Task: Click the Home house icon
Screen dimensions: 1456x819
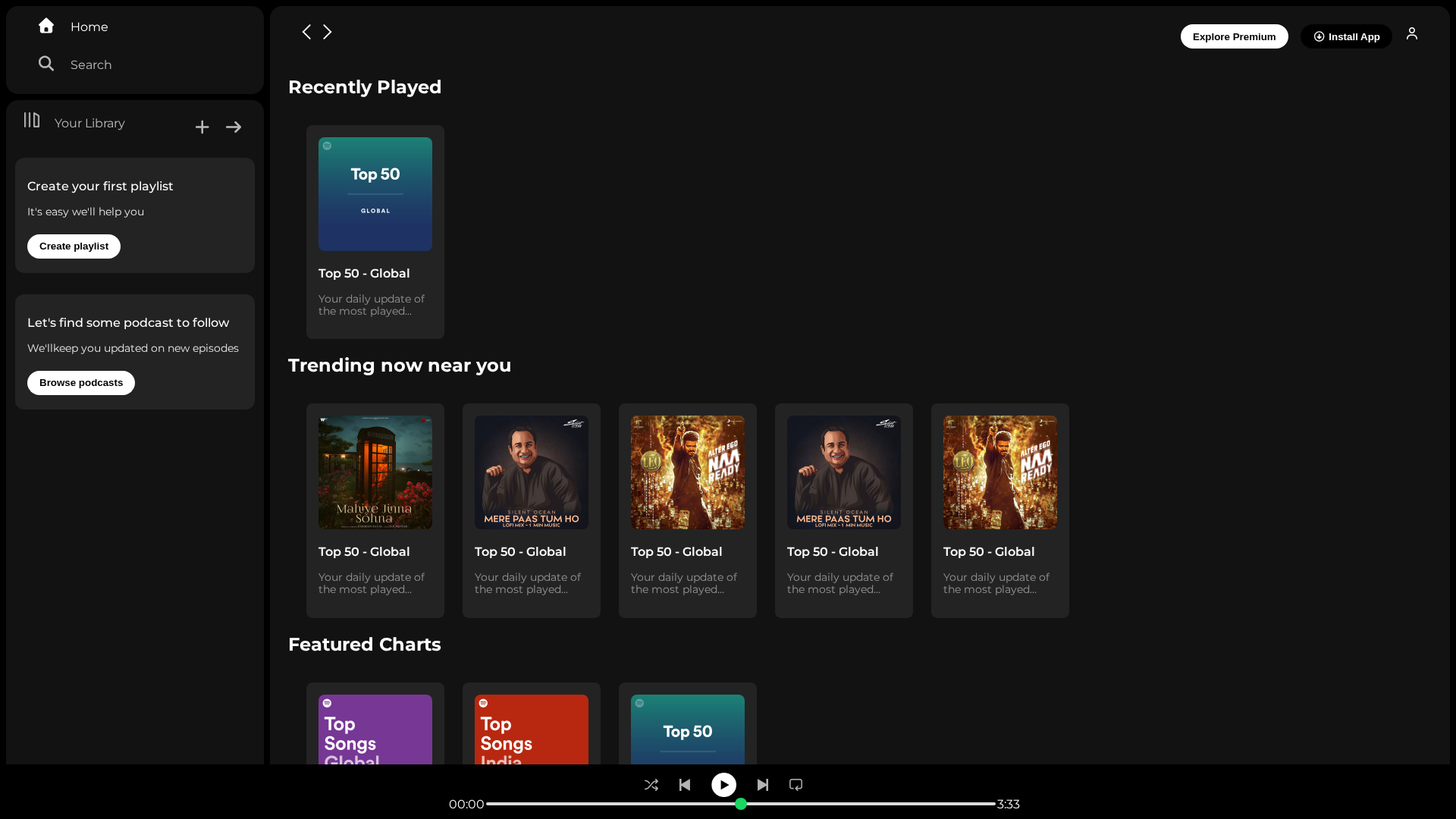Action: [x=46, y=26]
